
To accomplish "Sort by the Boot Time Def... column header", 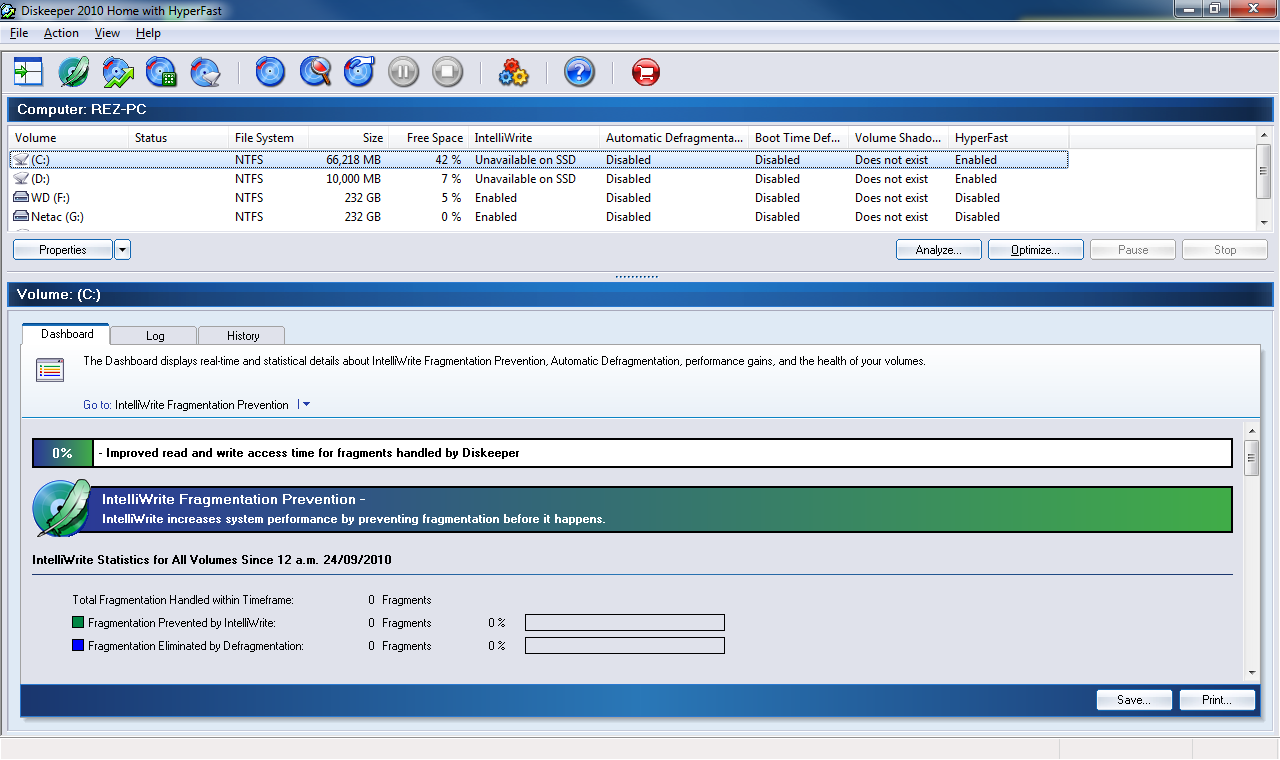I will (798, 138).
